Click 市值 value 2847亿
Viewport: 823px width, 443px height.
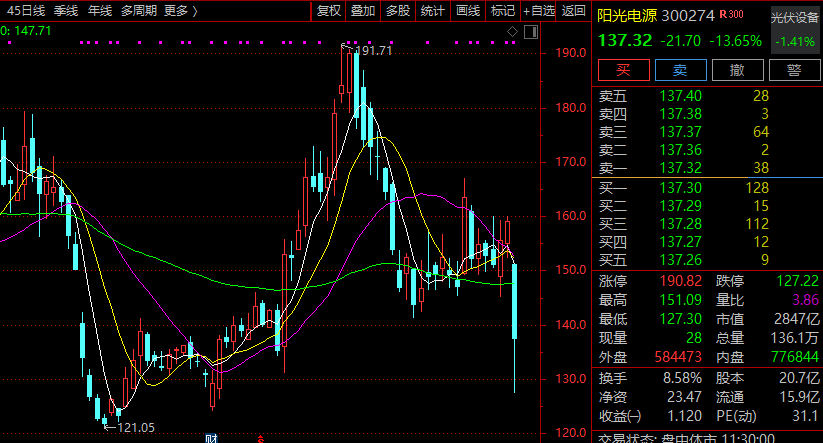[x=797, y=319]
